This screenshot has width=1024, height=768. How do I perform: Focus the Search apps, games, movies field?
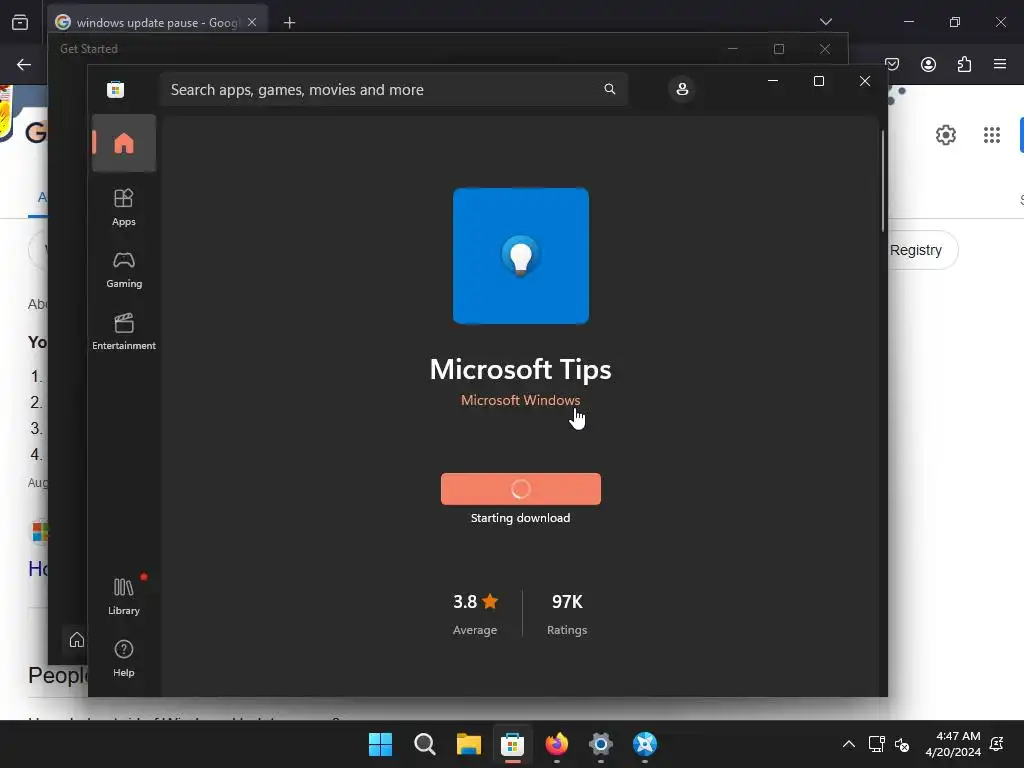point(392,89)
